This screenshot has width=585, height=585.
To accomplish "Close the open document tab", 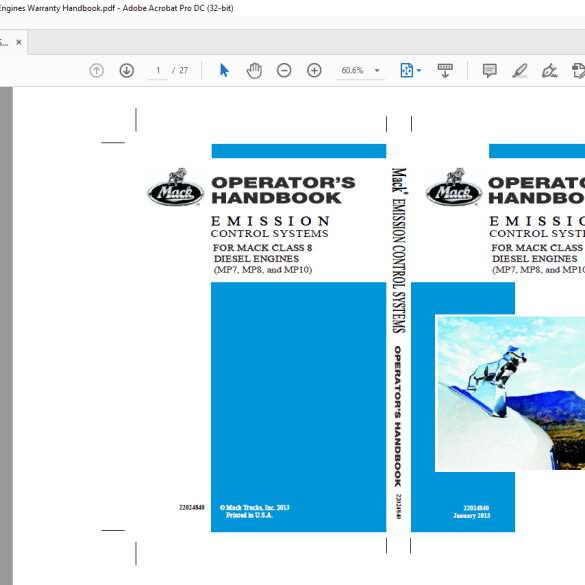I will pos(19,42).
